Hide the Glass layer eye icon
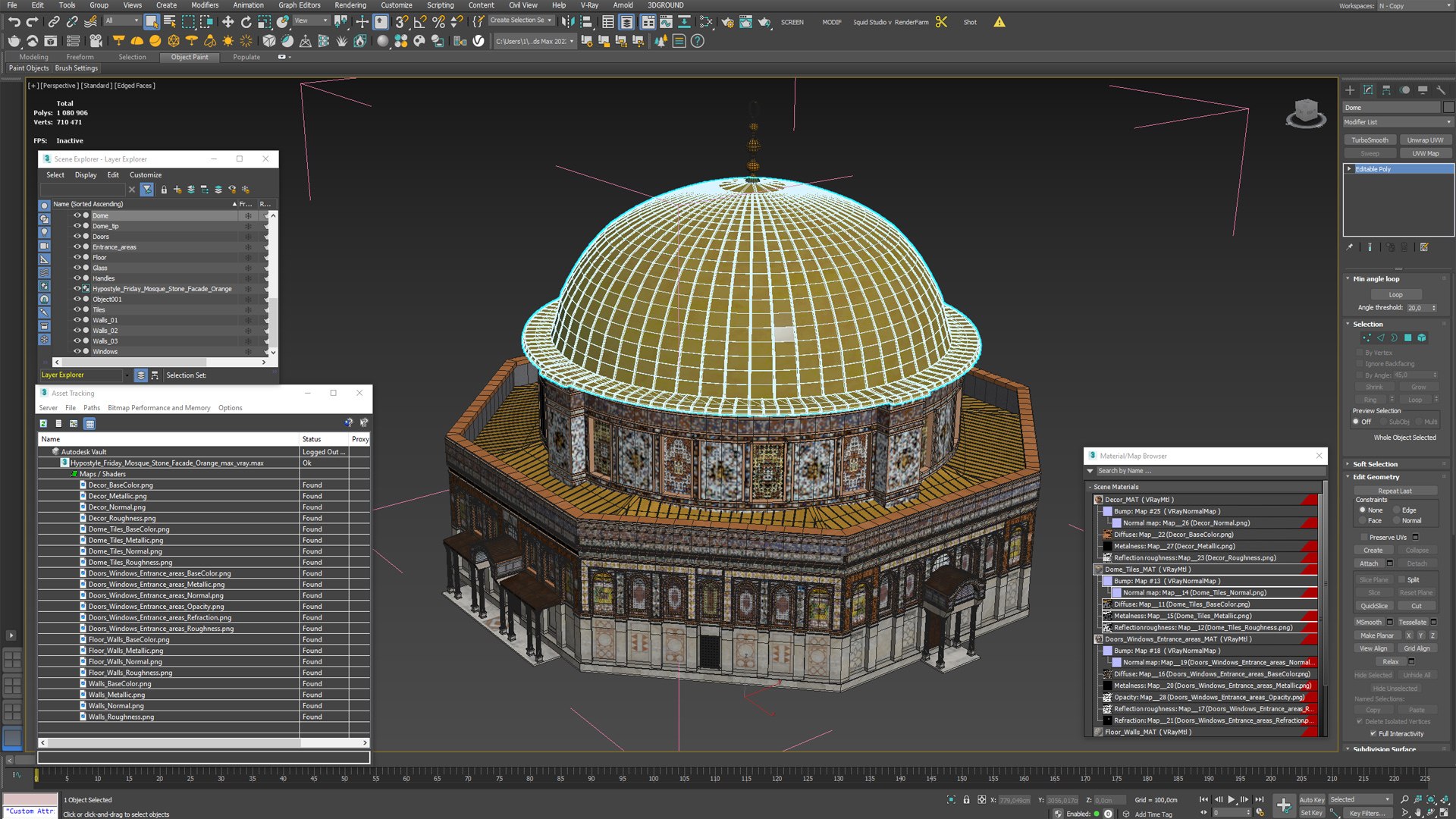 point(77,268)
